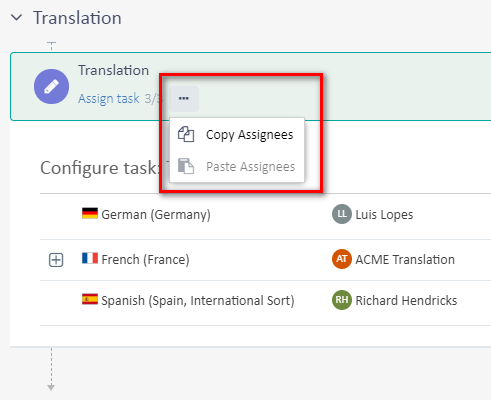
Task: Click the RH avatar for Richard Hendricks
Action: [x=342, y=300]
